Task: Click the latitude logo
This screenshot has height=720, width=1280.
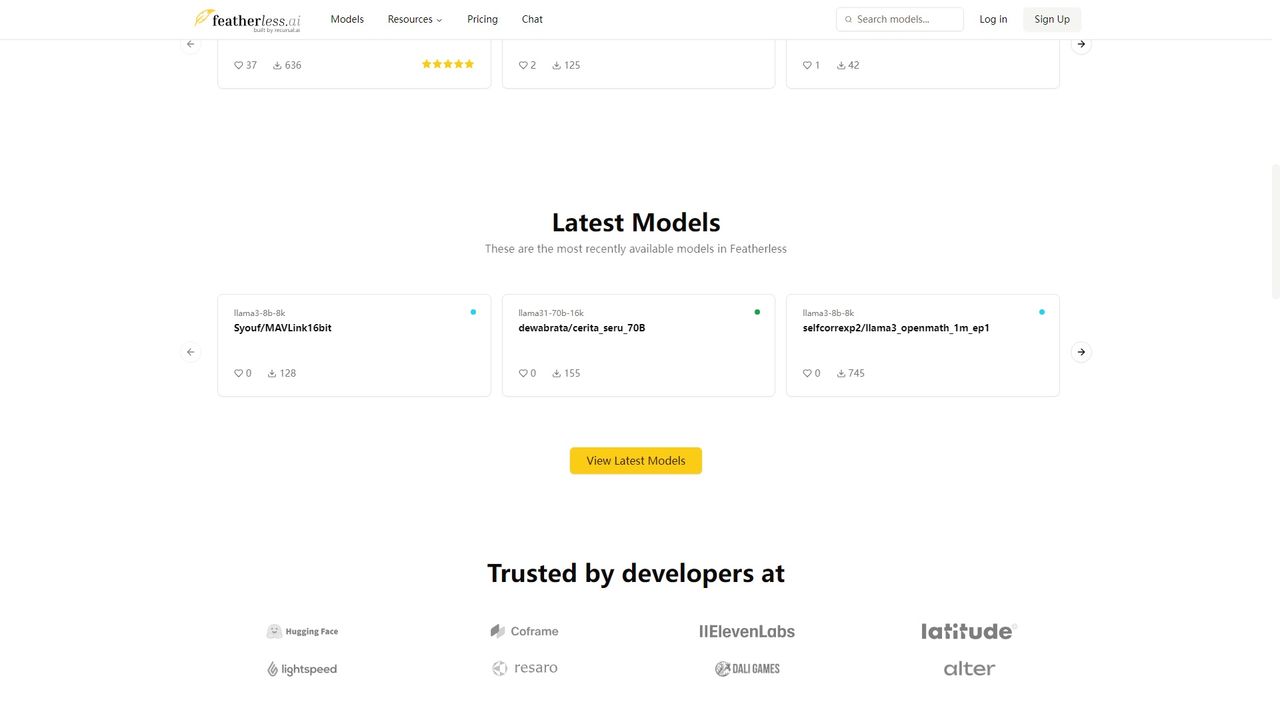Action: [x=969, y=631]
